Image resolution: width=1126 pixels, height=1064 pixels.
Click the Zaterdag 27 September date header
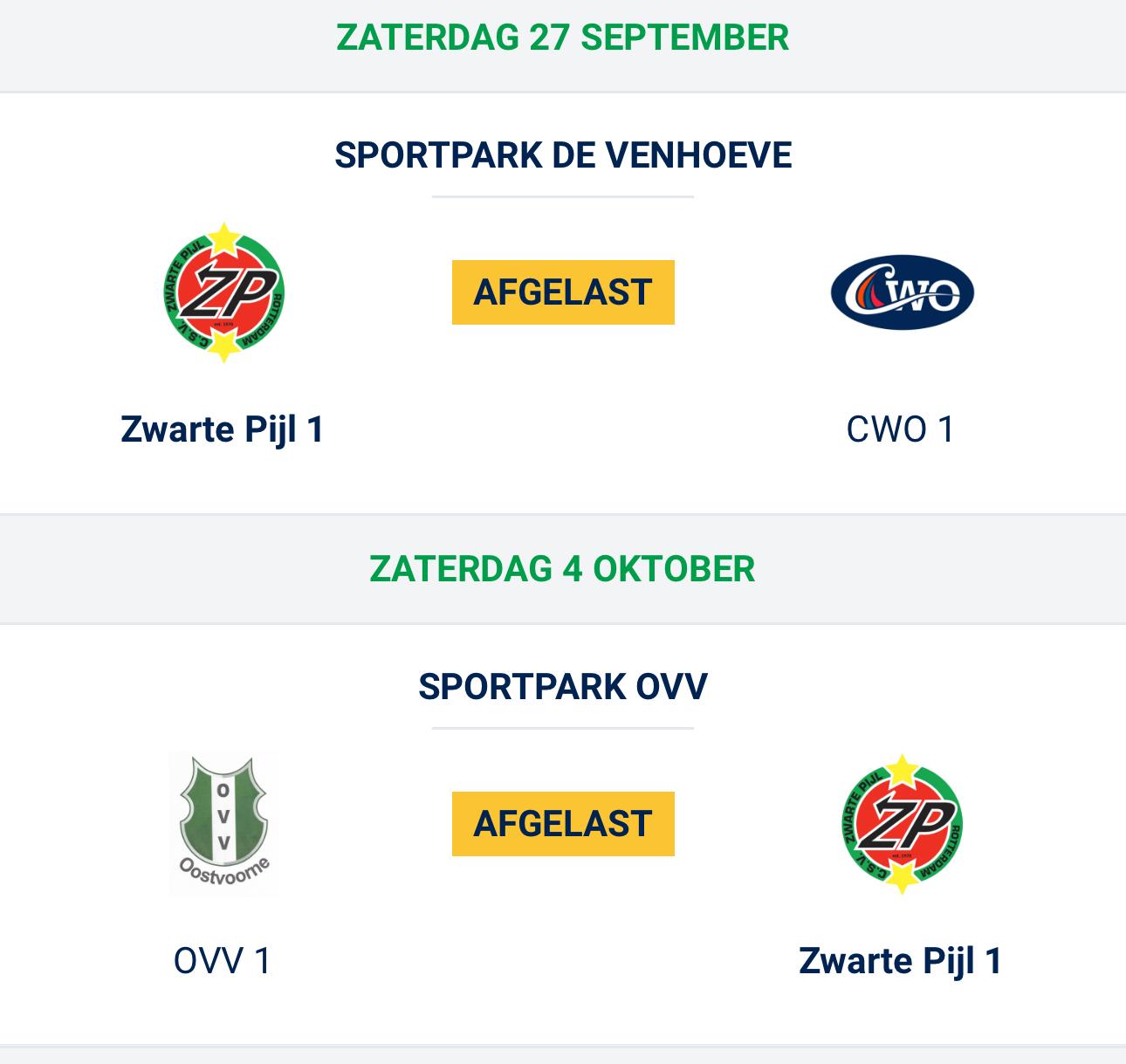click(563, 38)
